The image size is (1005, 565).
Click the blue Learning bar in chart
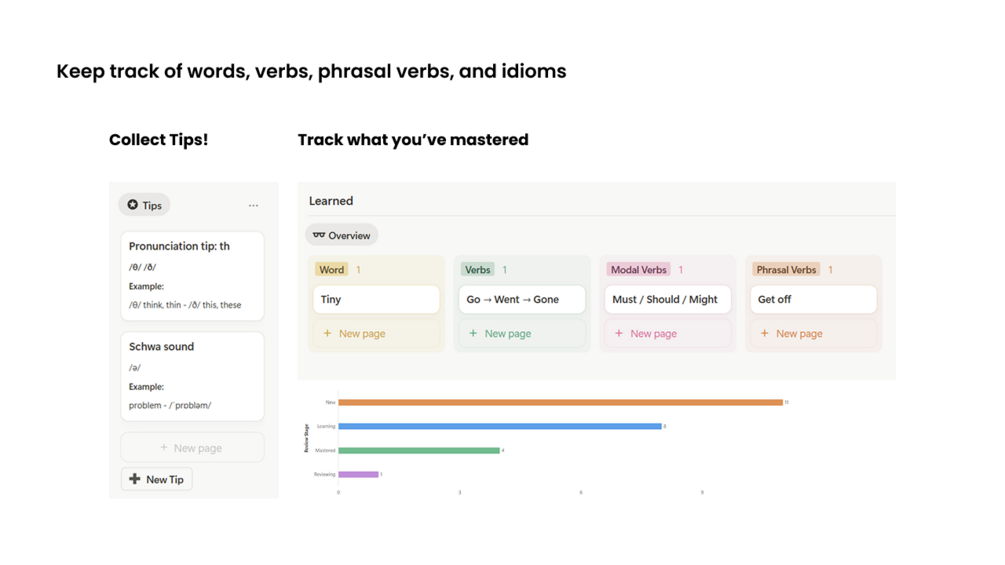click(500, 426)
